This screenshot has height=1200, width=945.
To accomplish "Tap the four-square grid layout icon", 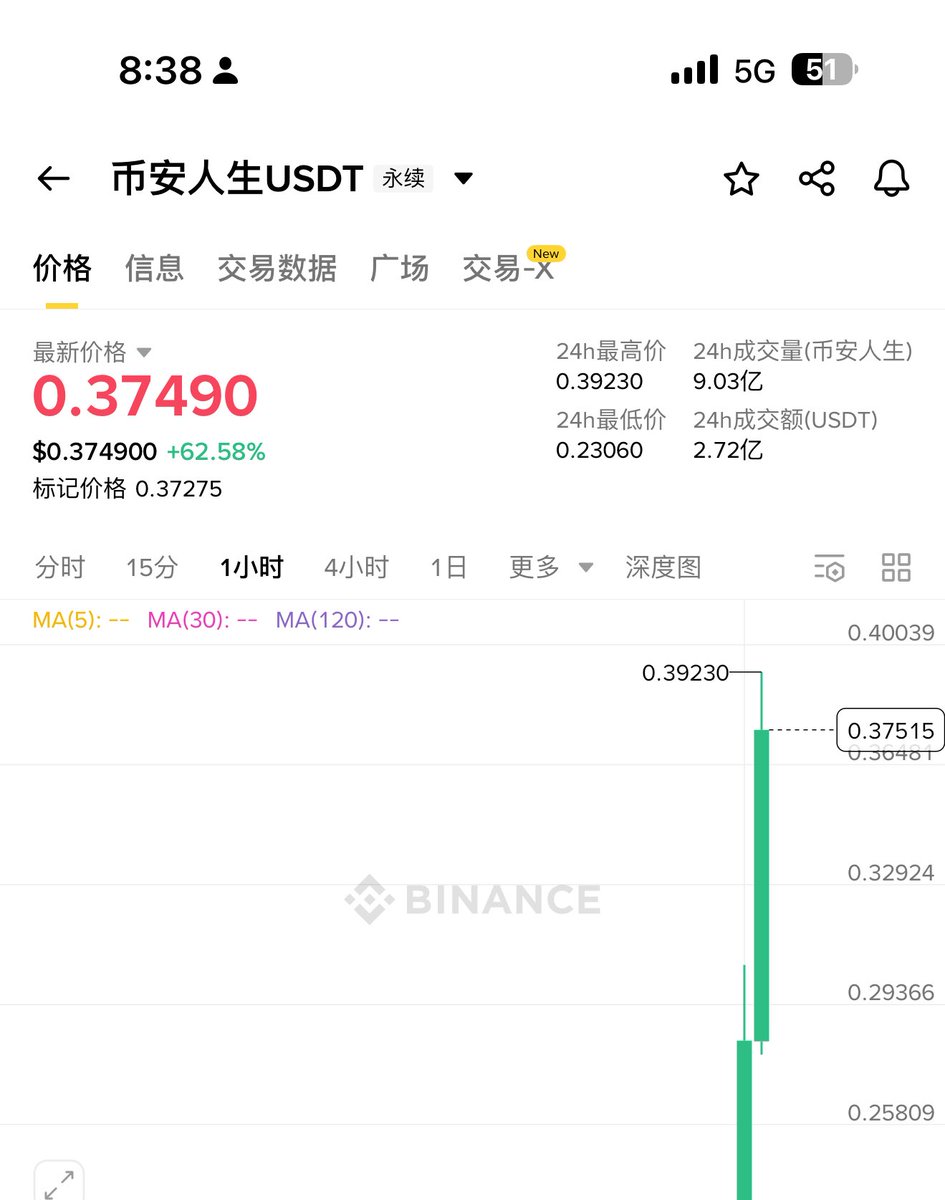I will pyautogui.click(x=896, y=567).
